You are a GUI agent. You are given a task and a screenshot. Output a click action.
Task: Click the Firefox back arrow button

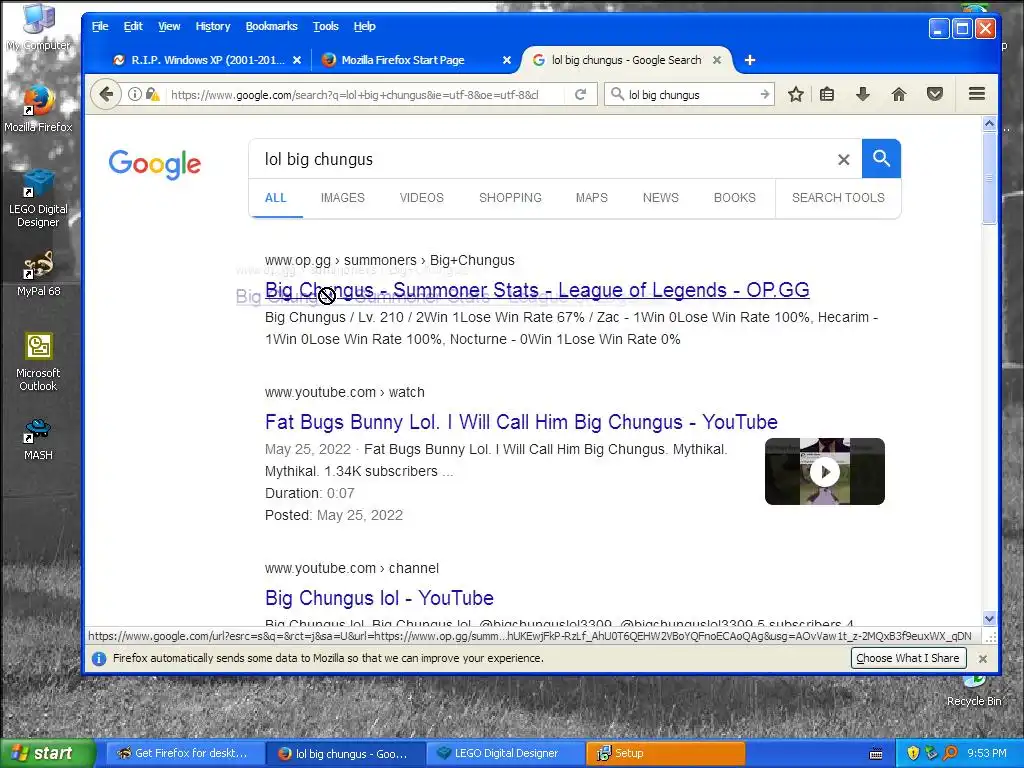(x=106, y=95)
